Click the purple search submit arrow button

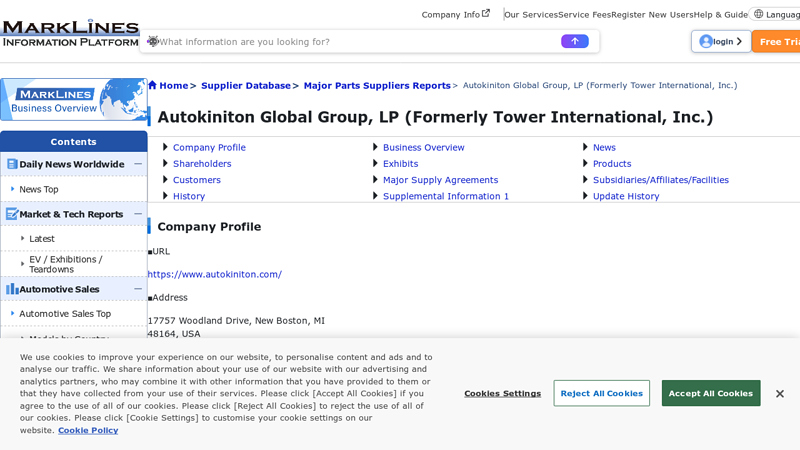pyautogui.click(x=574, y=41)
